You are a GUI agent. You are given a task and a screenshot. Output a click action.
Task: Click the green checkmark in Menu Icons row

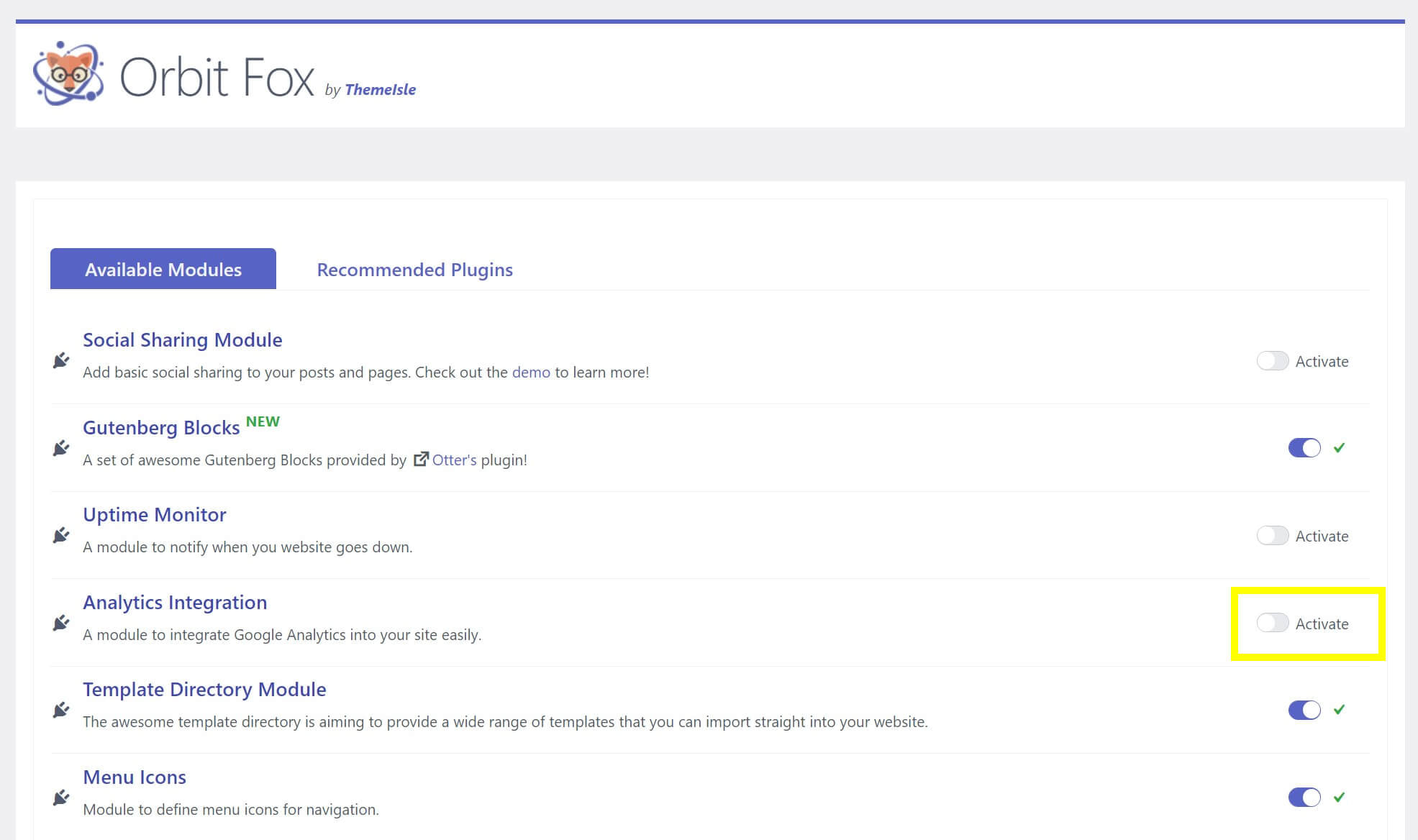pyautogui.click(x=1339, y=797)
